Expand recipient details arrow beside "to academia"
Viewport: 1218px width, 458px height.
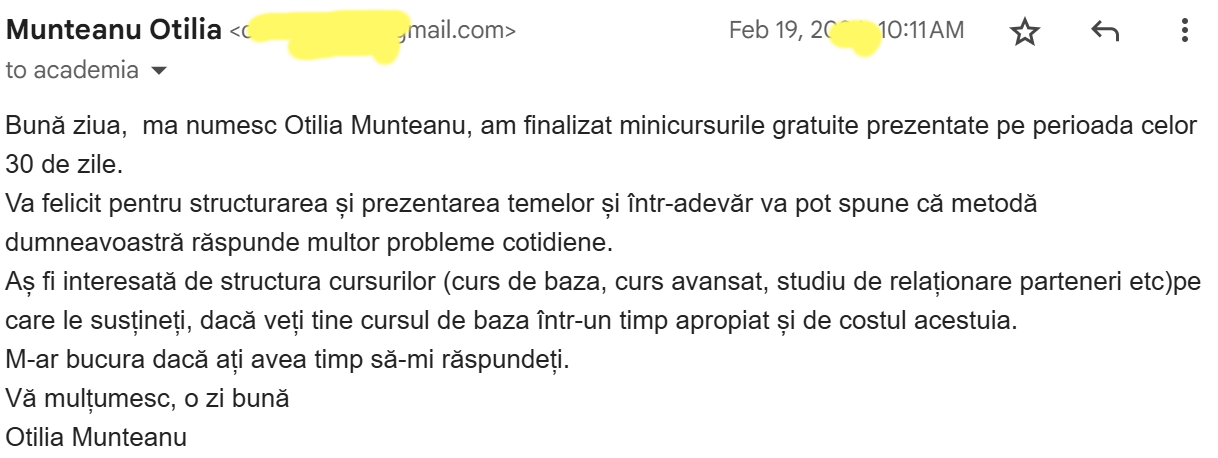tap(156, 71)
